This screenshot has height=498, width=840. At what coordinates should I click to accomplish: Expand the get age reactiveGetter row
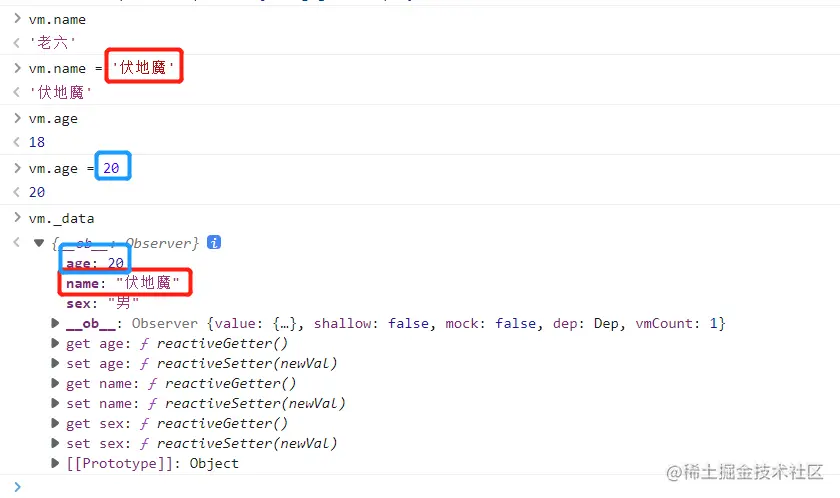click(55, 343)
